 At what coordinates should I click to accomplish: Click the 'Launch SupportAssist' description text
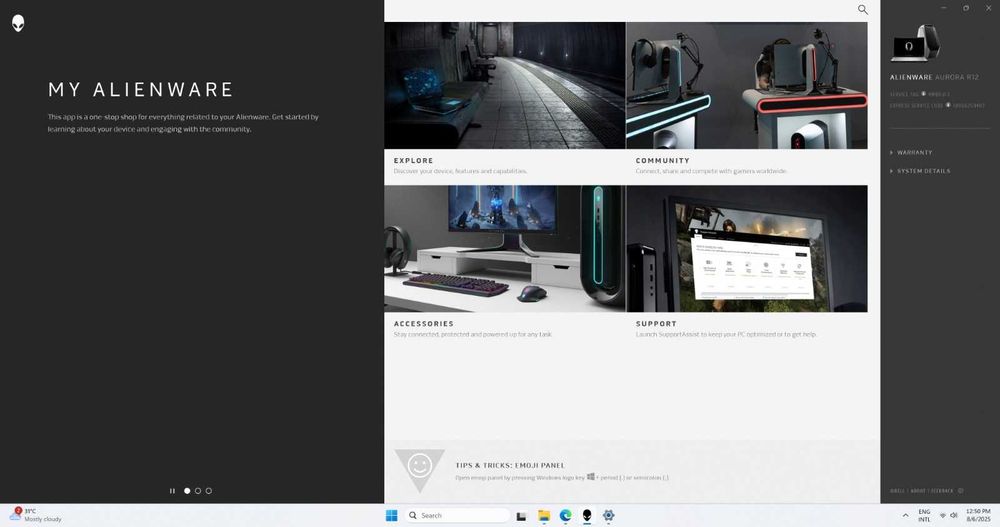coord(726,334)
